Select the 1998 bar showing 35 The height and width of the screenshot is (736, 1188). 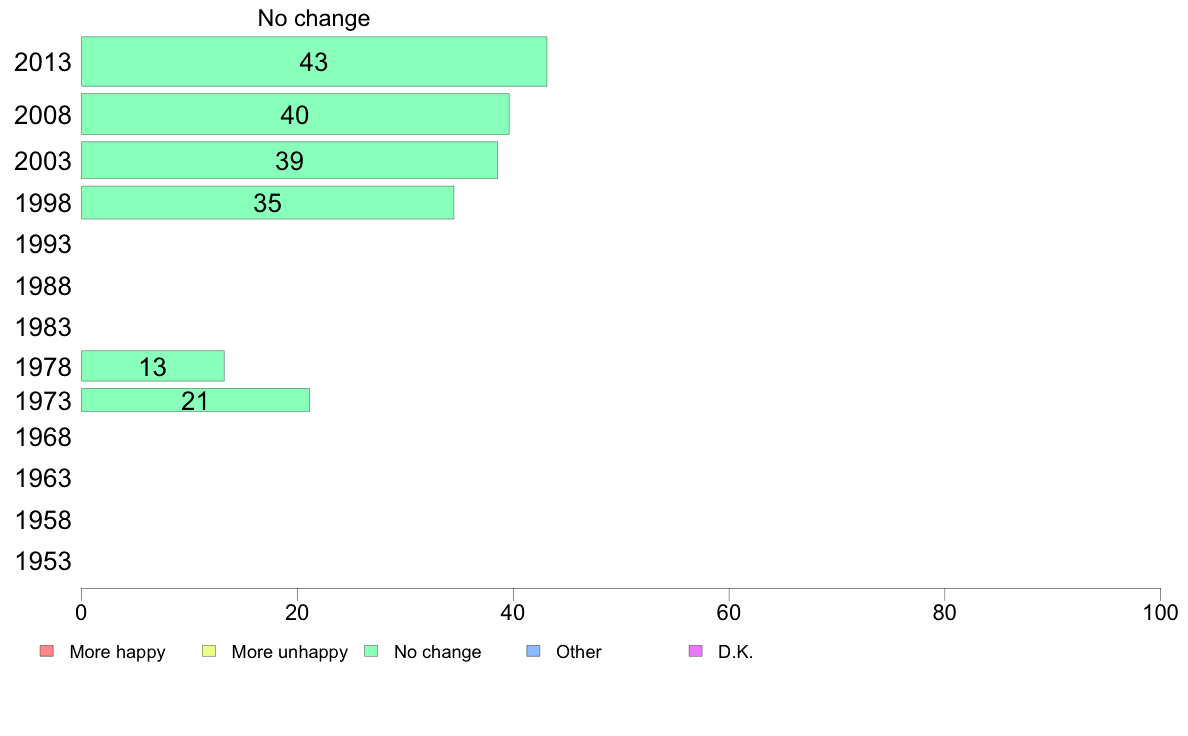pyautogui.click(x=267, y=202)
